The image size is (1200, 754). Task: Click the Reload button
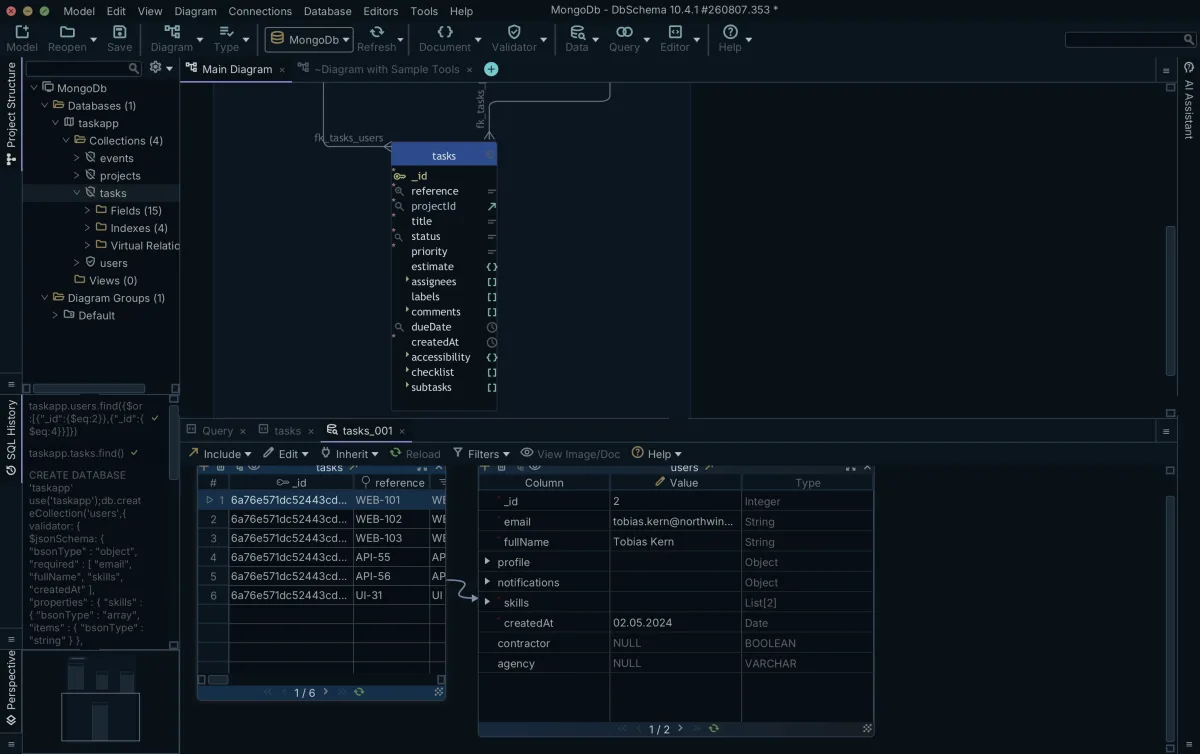click(415, 454)
